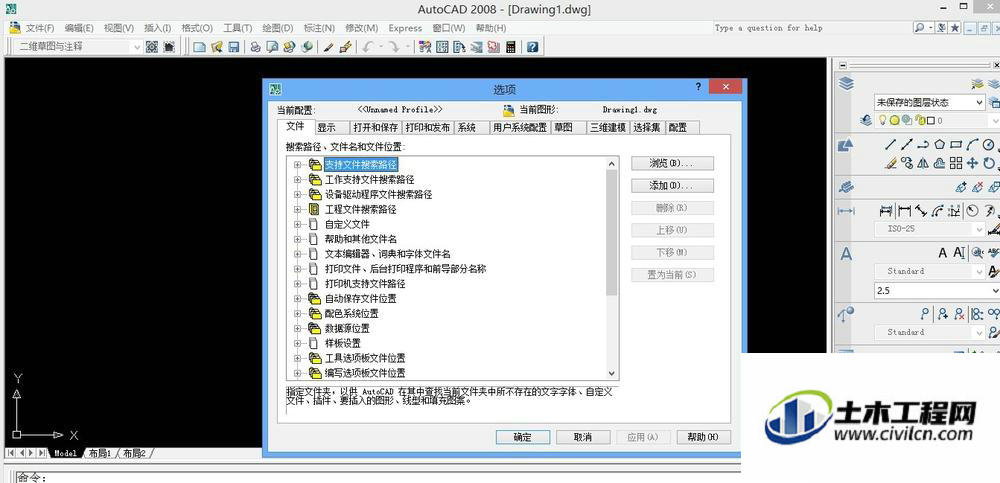Image resolution: width=1000 pixels, height=483 pixels.
Task: Select the 自定义文件 tree item
Action: click(347, 225)
